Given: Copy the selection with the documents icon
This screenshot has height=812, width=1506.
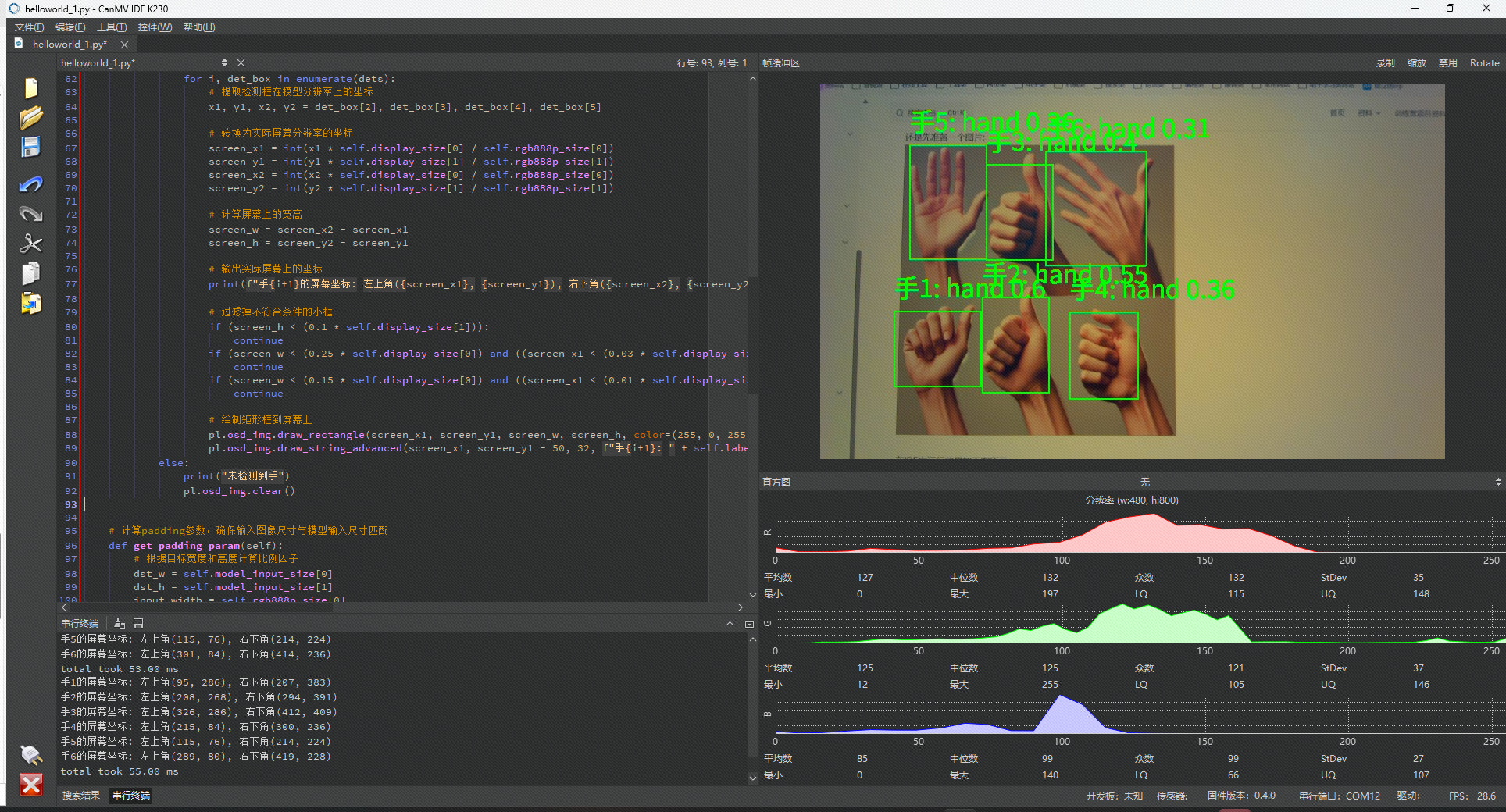Looking at the screenshot, I should tap(30, 273).
